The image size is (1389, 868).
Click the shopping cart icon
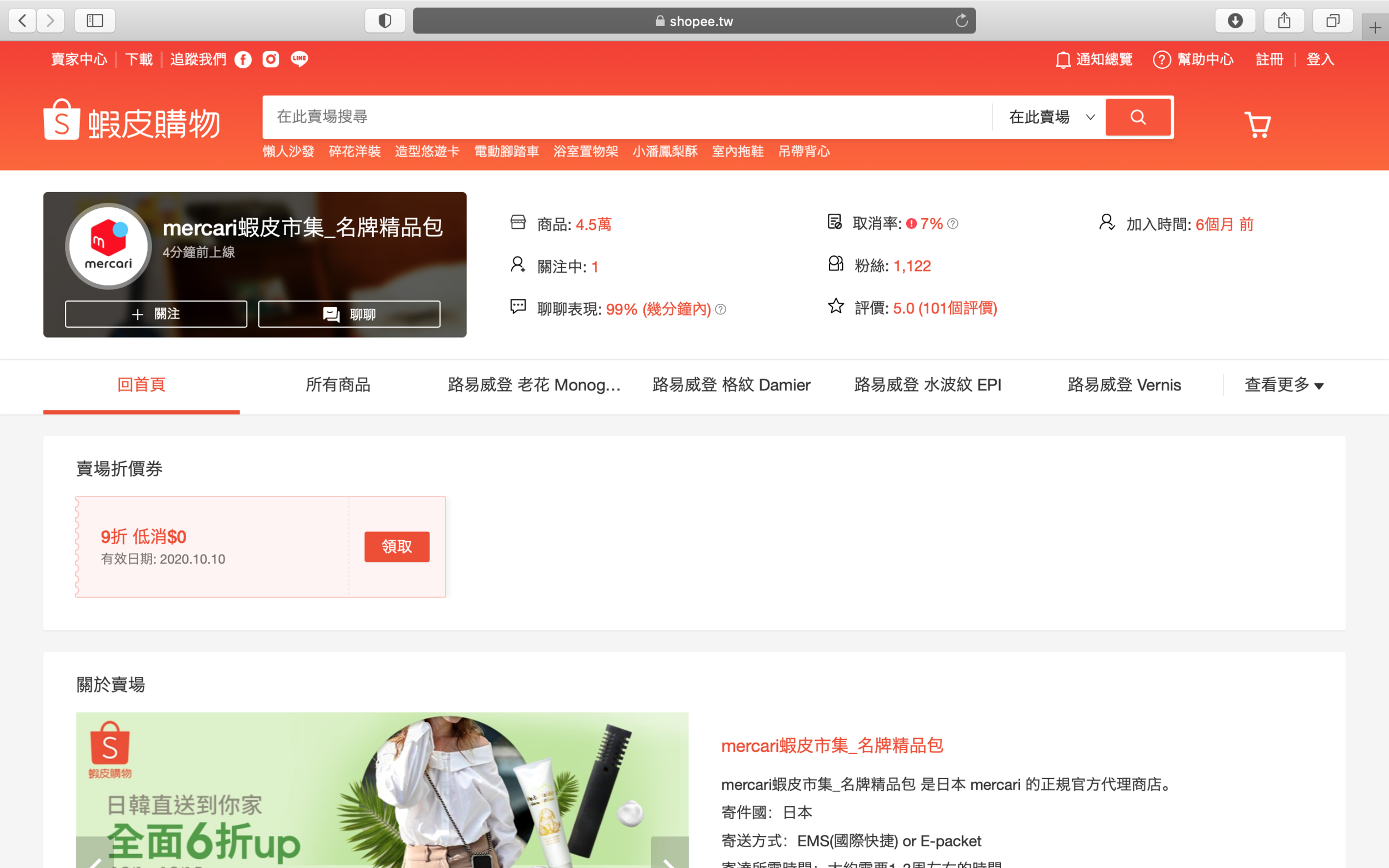point(1257,124)
